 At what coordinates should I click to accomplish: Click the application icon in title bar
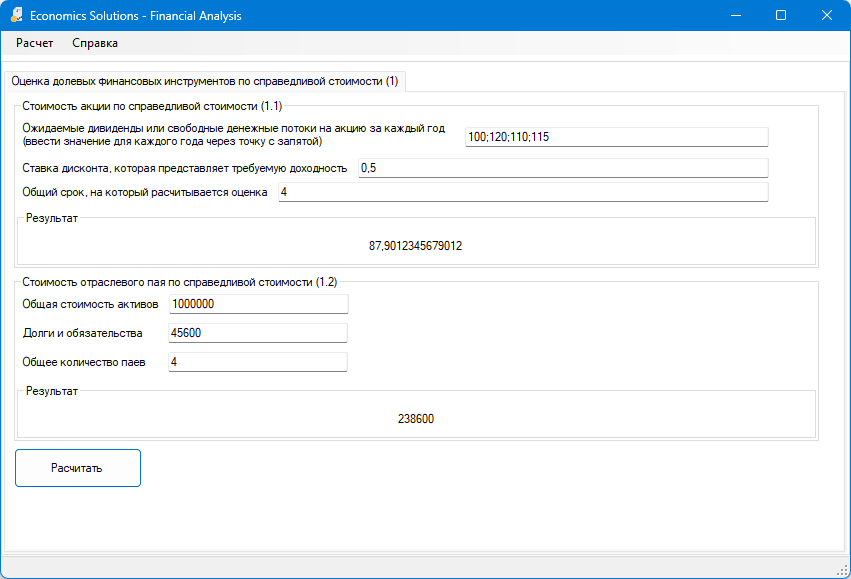point(17,16)
